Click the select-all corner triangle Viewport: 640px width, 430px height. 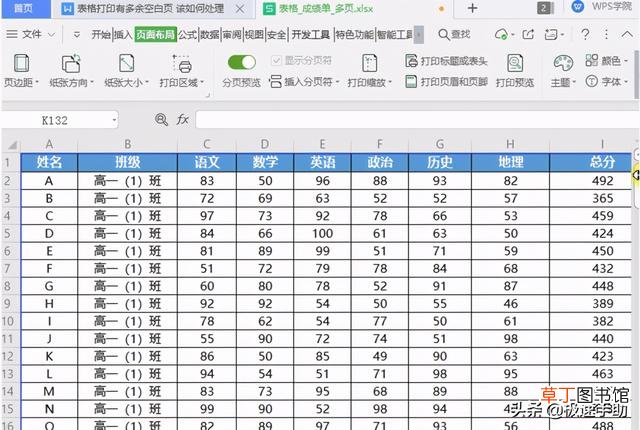(11, 144)
